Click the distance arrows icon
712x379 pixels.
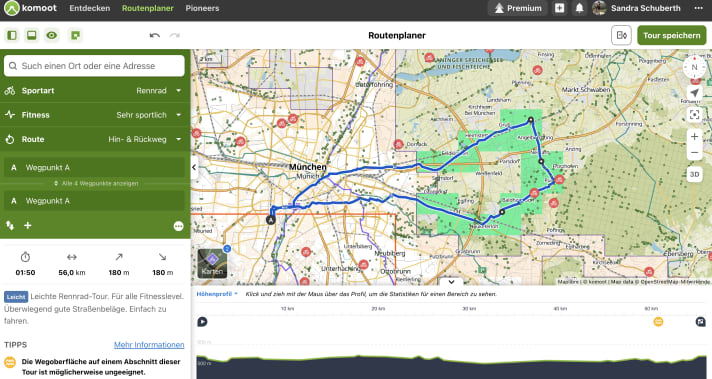[x=72, y=257]
